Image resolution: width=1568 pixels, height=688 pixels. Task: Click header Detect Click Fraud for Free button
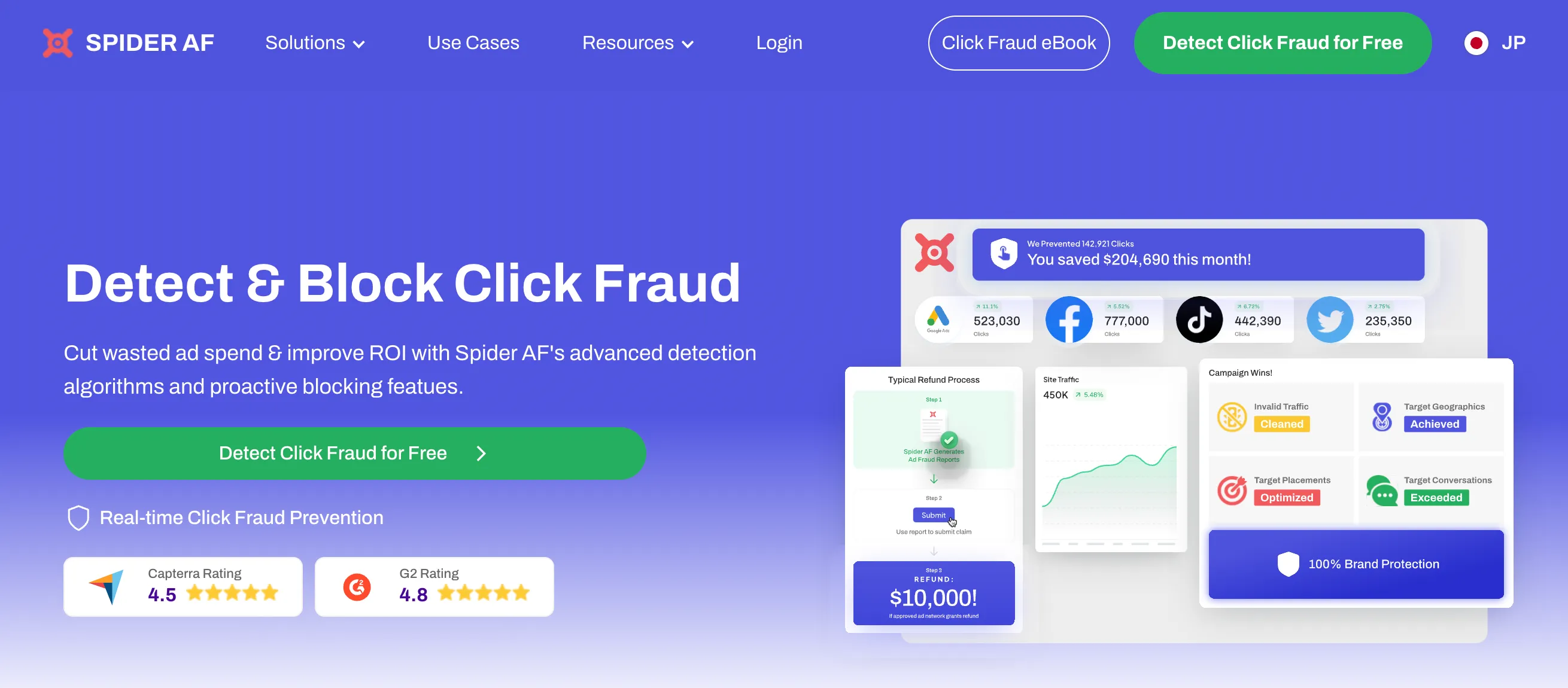click(x=1282, y=43)
